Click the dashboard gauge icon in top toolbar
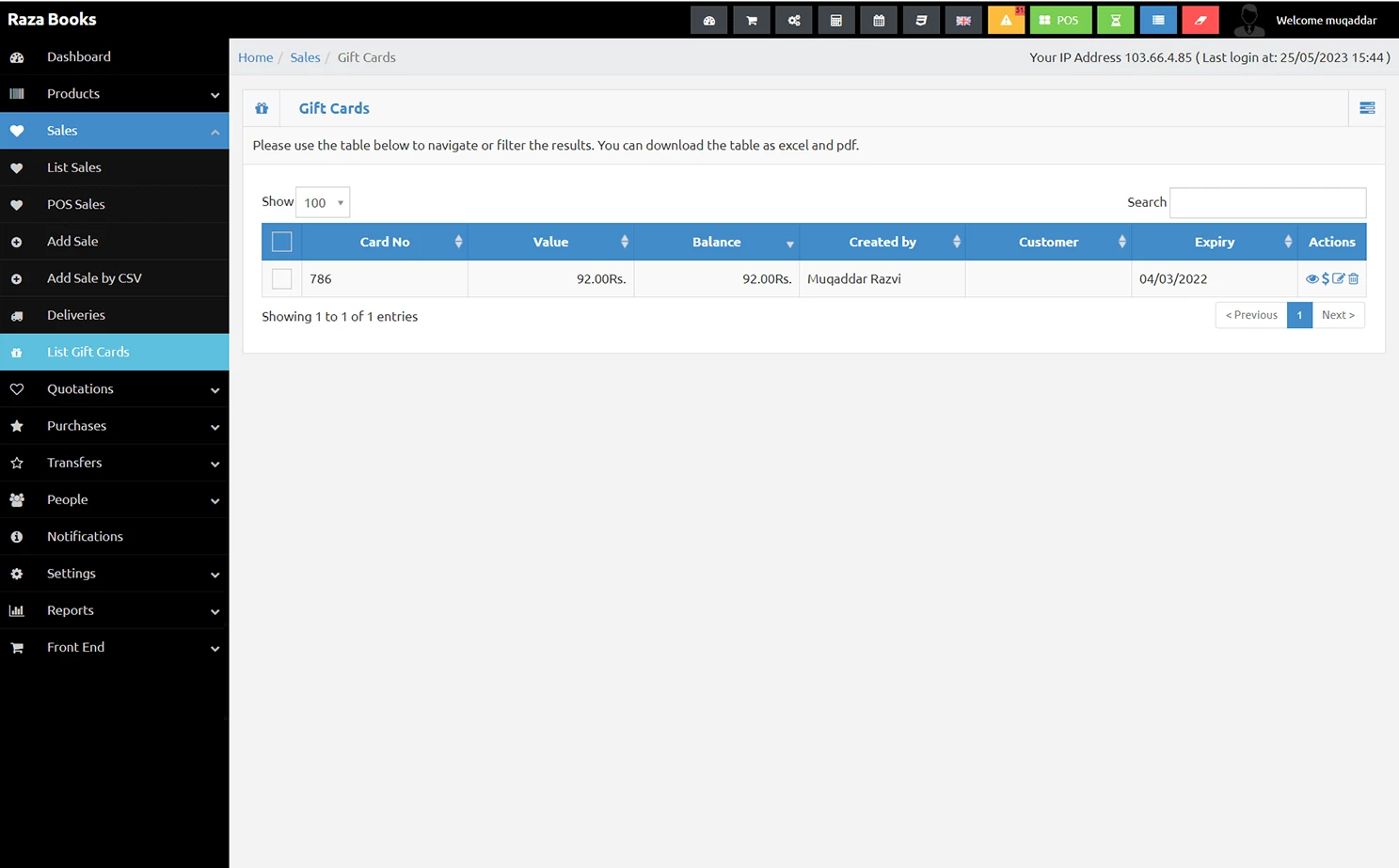1399x868 pixels. 708,20
